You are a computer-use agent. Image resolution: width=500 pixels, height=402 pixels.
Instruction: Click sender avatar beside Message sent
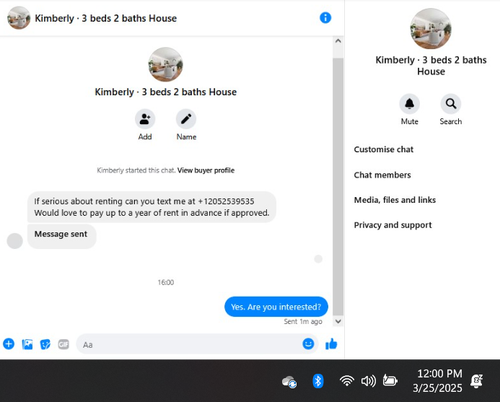tap(15, 241)
